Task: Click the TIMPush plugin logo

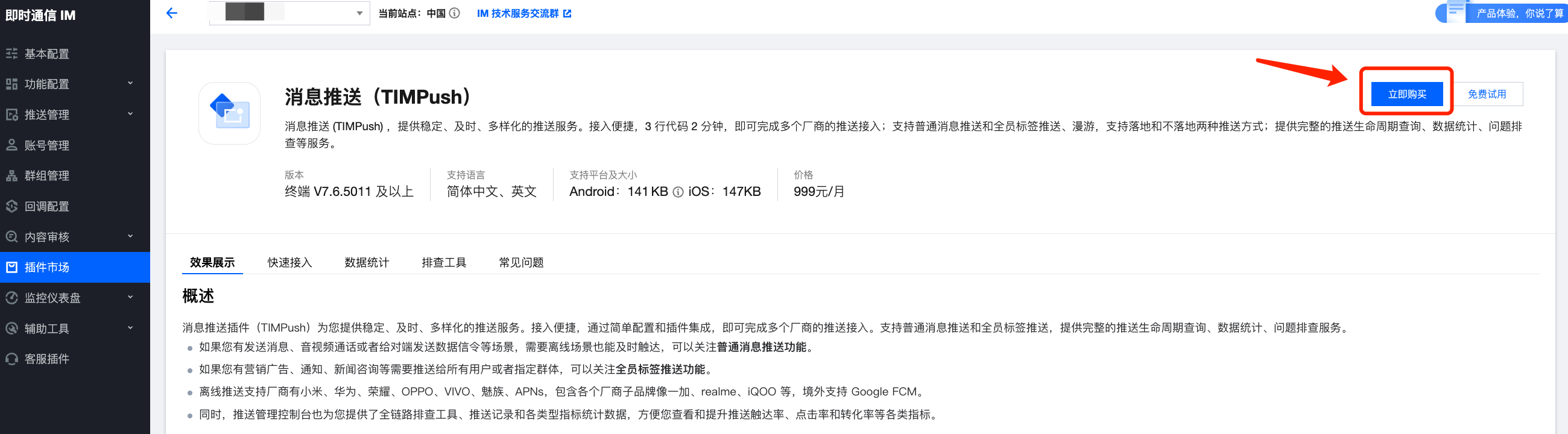Action: click(230, 113)
